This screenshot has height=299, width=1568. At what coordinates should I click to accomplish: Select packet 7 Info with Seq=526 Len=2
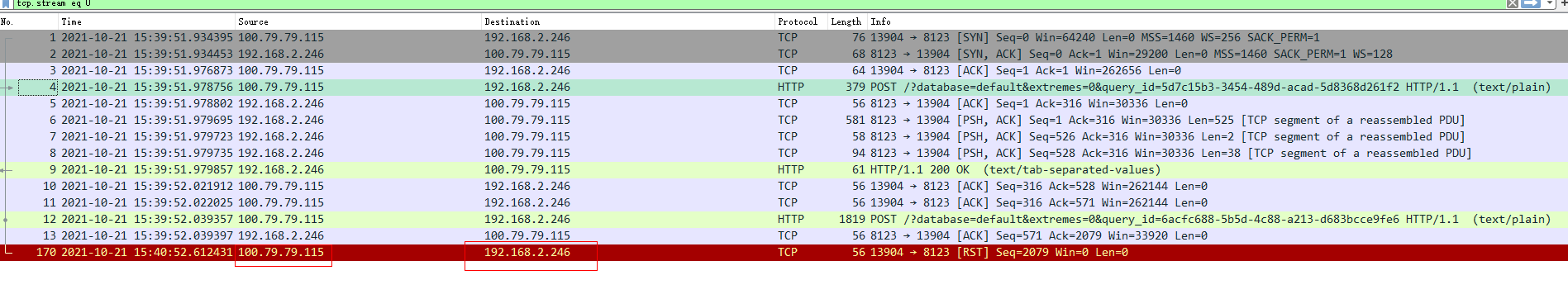(1167, 136)
